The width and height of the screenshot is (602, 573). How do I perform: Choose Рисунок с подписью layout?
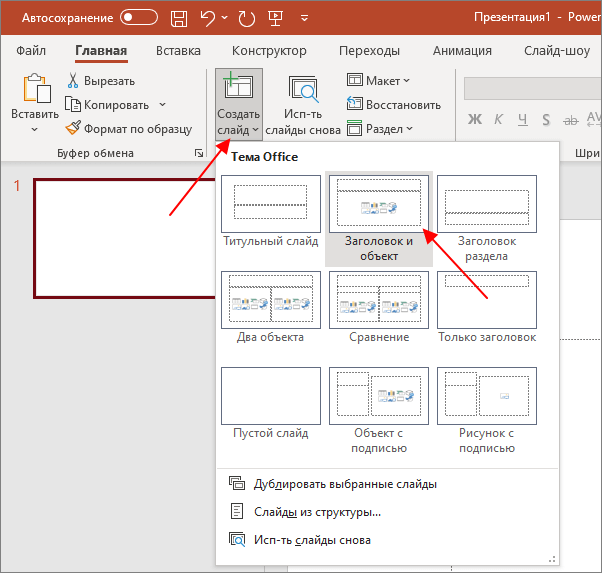(x=487, y=411)
